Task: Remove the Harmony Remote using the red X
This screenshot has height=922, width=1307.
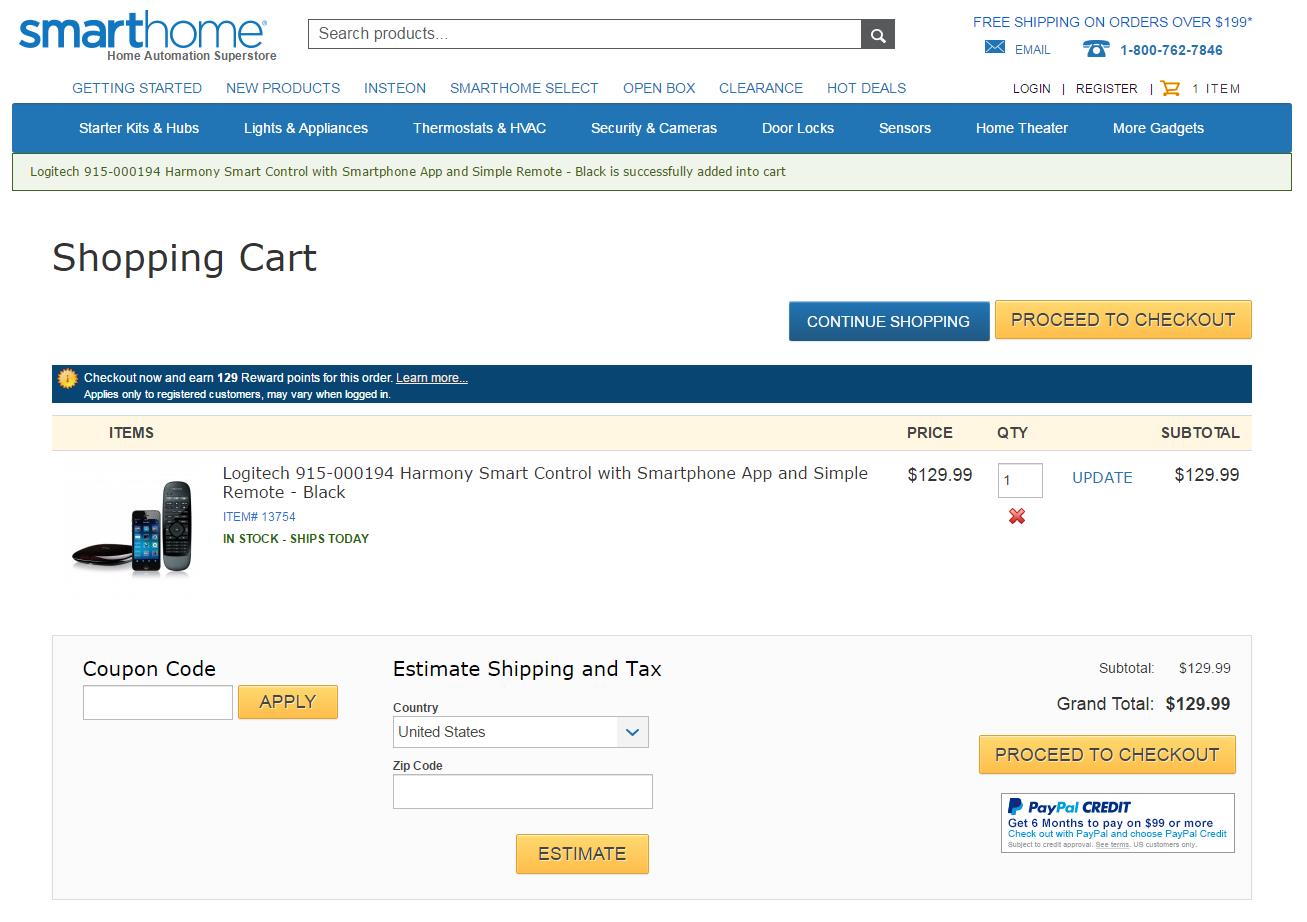Action: [1017, 516]
